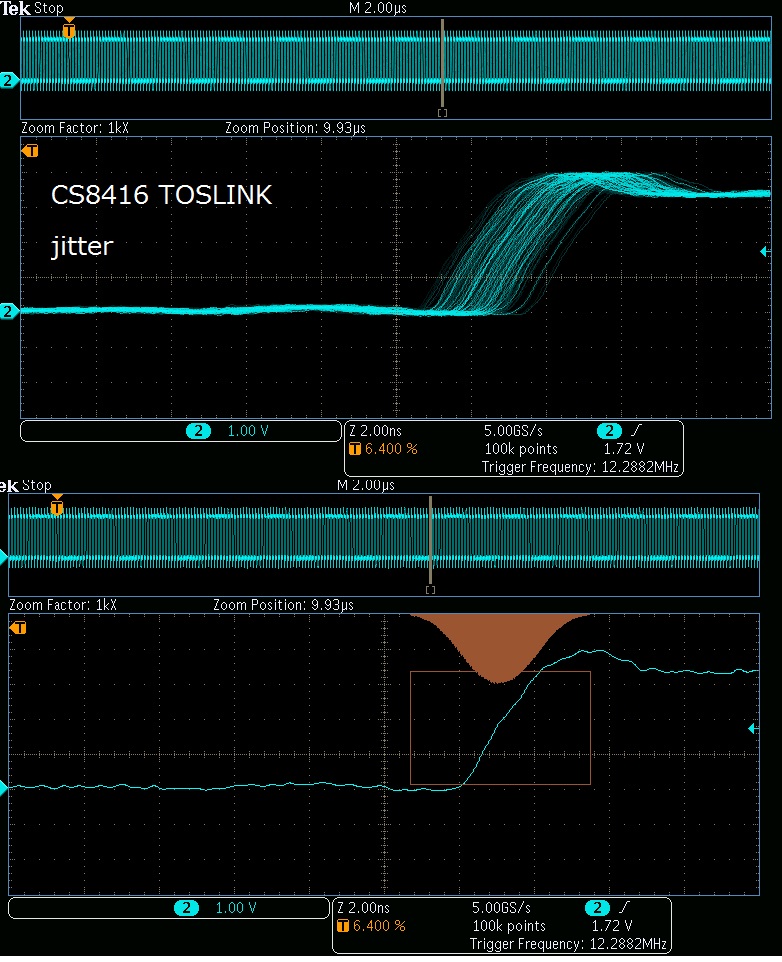Click the orange T marker inside the histogram capture graticule
This screenshot has height=962, width=782.
[x=18, y=628]
